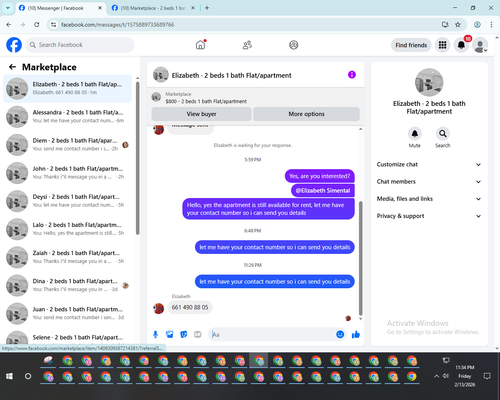Open the account profile picture menu
Viewport: 500px width, 400px height.
pos(480,45)
